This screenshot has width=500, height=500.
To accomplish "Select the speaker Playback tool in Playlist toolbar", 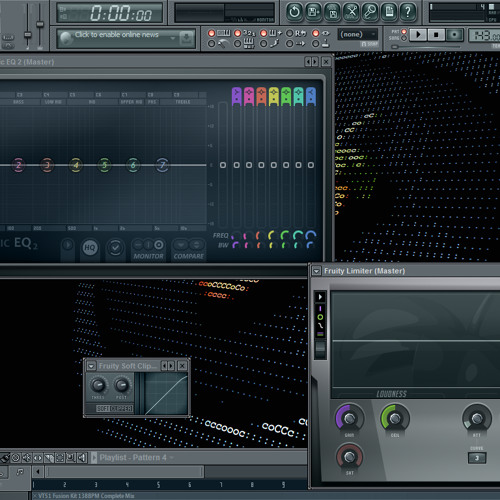I will pyautogui.click(x=82, y=458).
